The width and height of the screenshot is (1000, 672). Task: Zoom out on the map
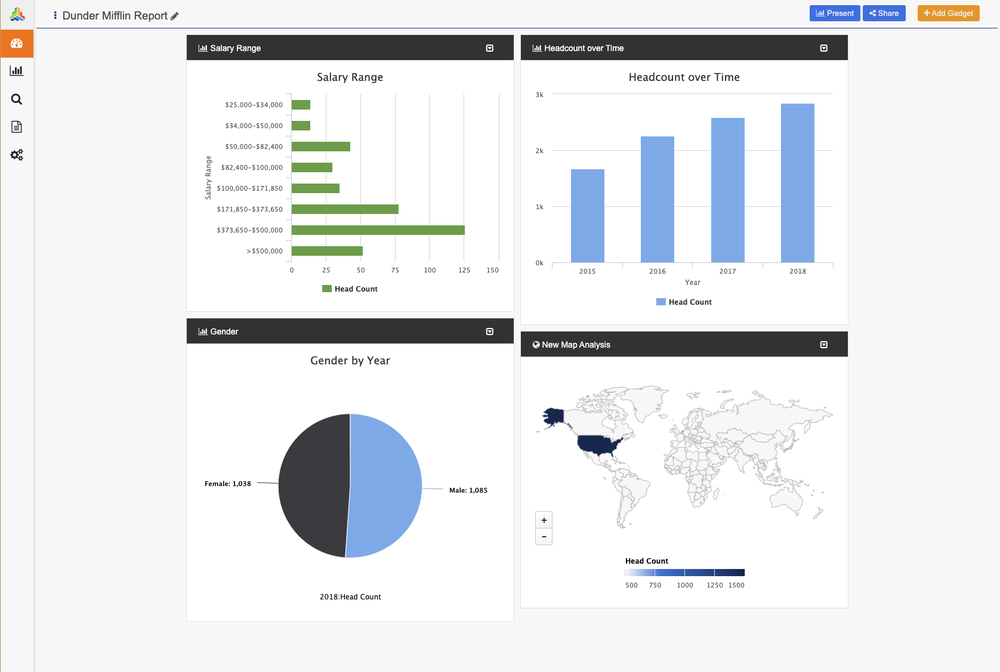point(544,537)
